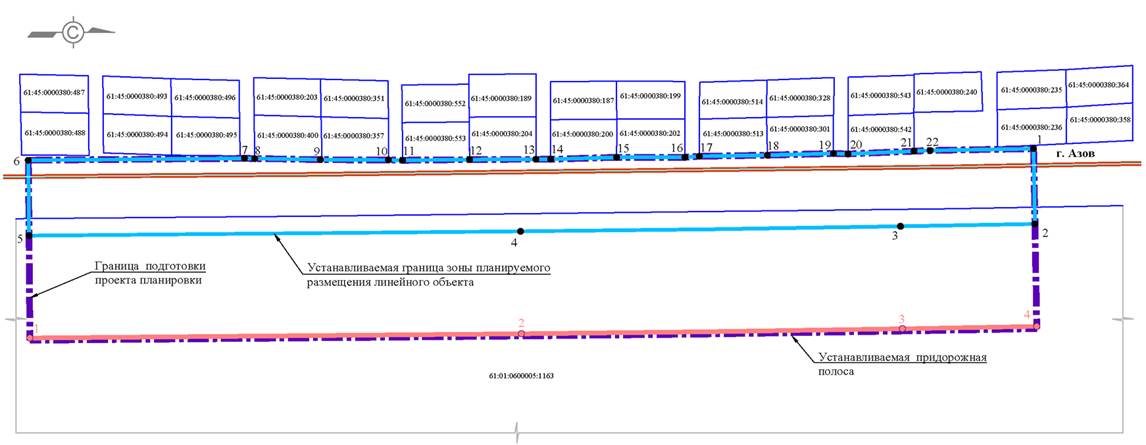Click parcel label 61:45:0000380:187
This screenshot has width=1146, height=445.
pos(583,100)
